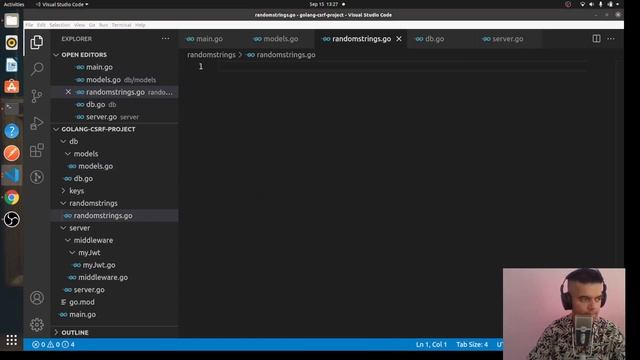Open the Terminal menu
Image resolution: width=640 pixels, height=360 pixels.
point(122,25)
